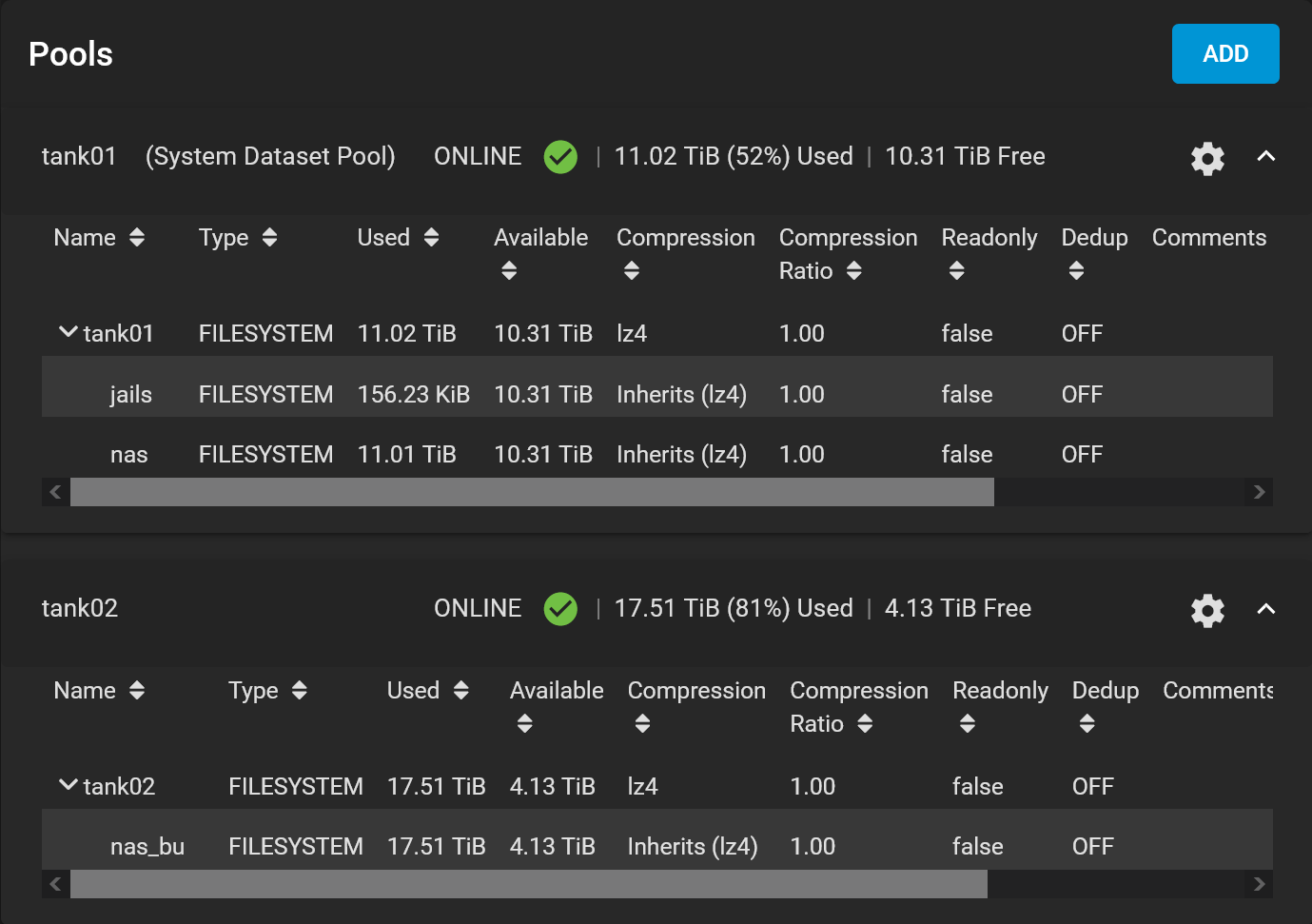Image resolution: width=1312 pixels, height=924 pixels.
Task: Click tank02 scrollbar right arrow
Action: coord(1259,884)
